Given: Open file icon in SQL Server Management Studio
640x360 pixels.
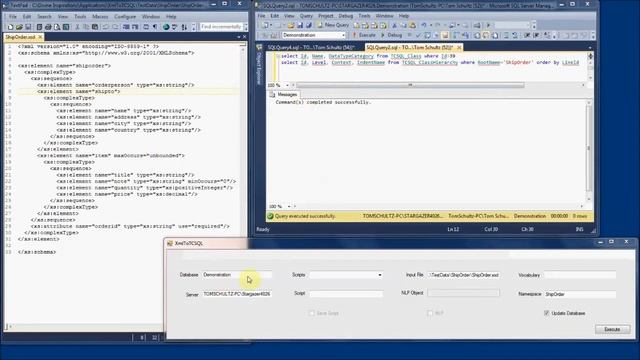Looking at the screenshot, I should point(291,25).
